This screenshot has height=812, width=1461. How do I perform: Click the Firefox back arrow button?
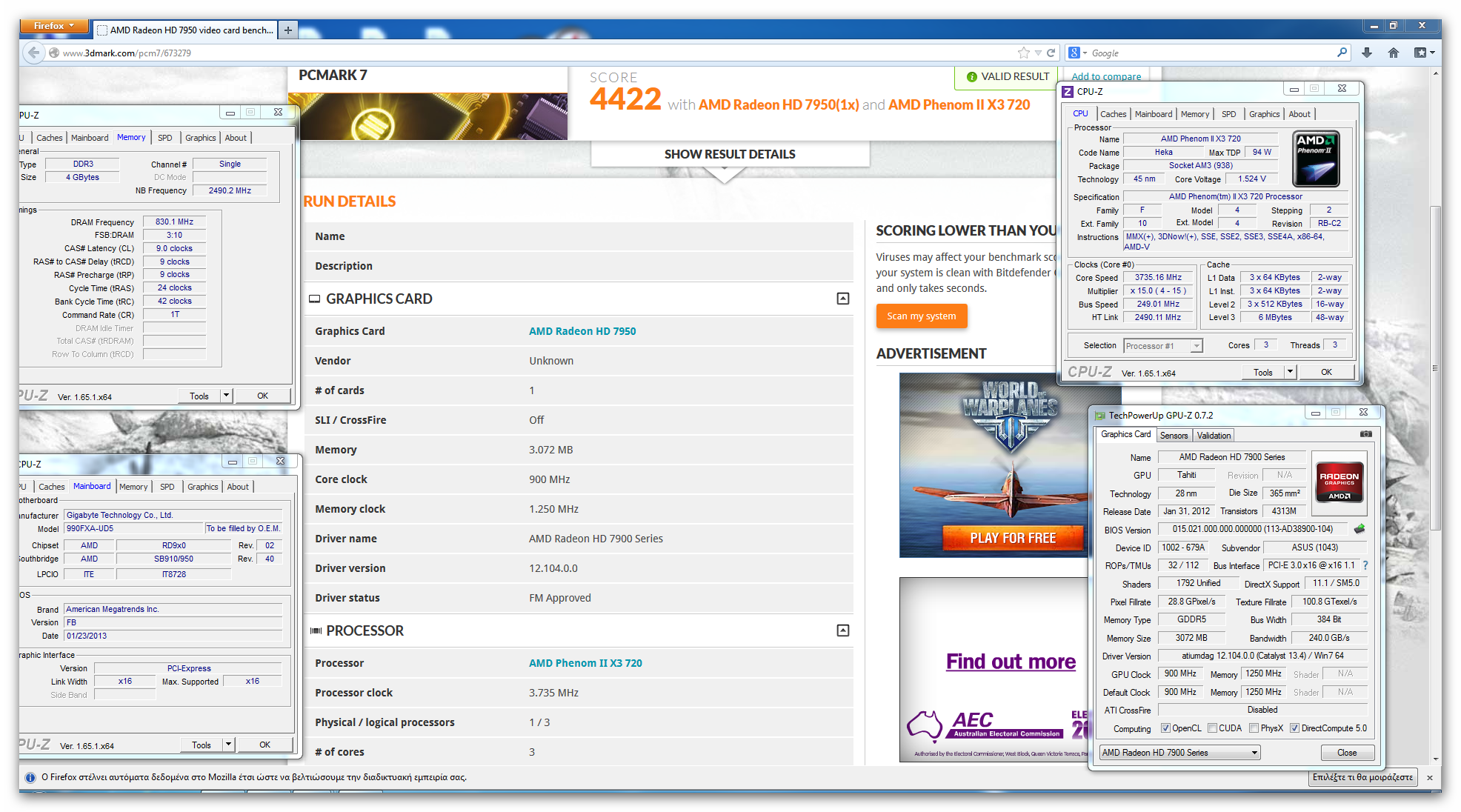coord(33,53)
